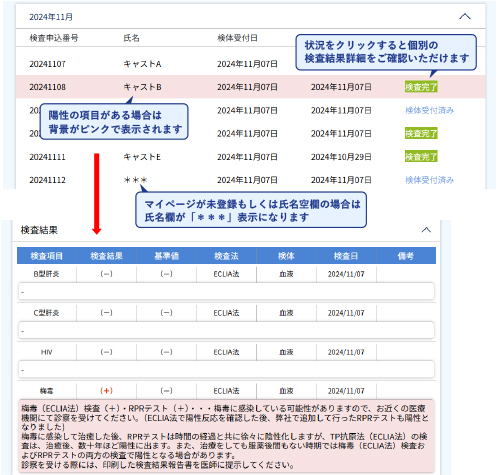Click the 検査法 column header

pos(226,256)
